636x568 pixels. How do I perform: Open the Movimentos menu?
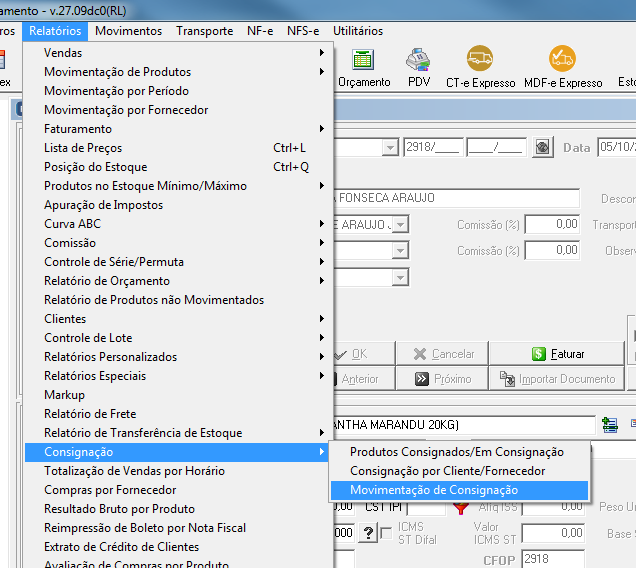pyautogui.click(x=129, y=31)
